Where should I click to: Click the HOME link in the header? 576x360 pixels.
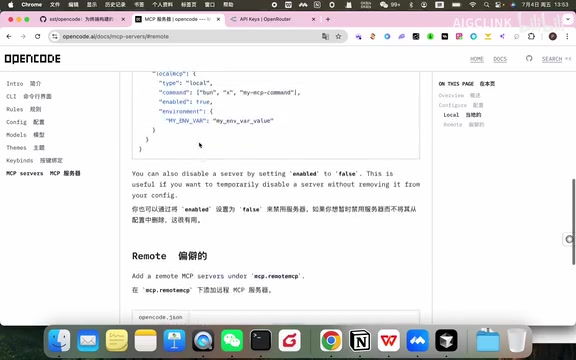tap(477, 59)
